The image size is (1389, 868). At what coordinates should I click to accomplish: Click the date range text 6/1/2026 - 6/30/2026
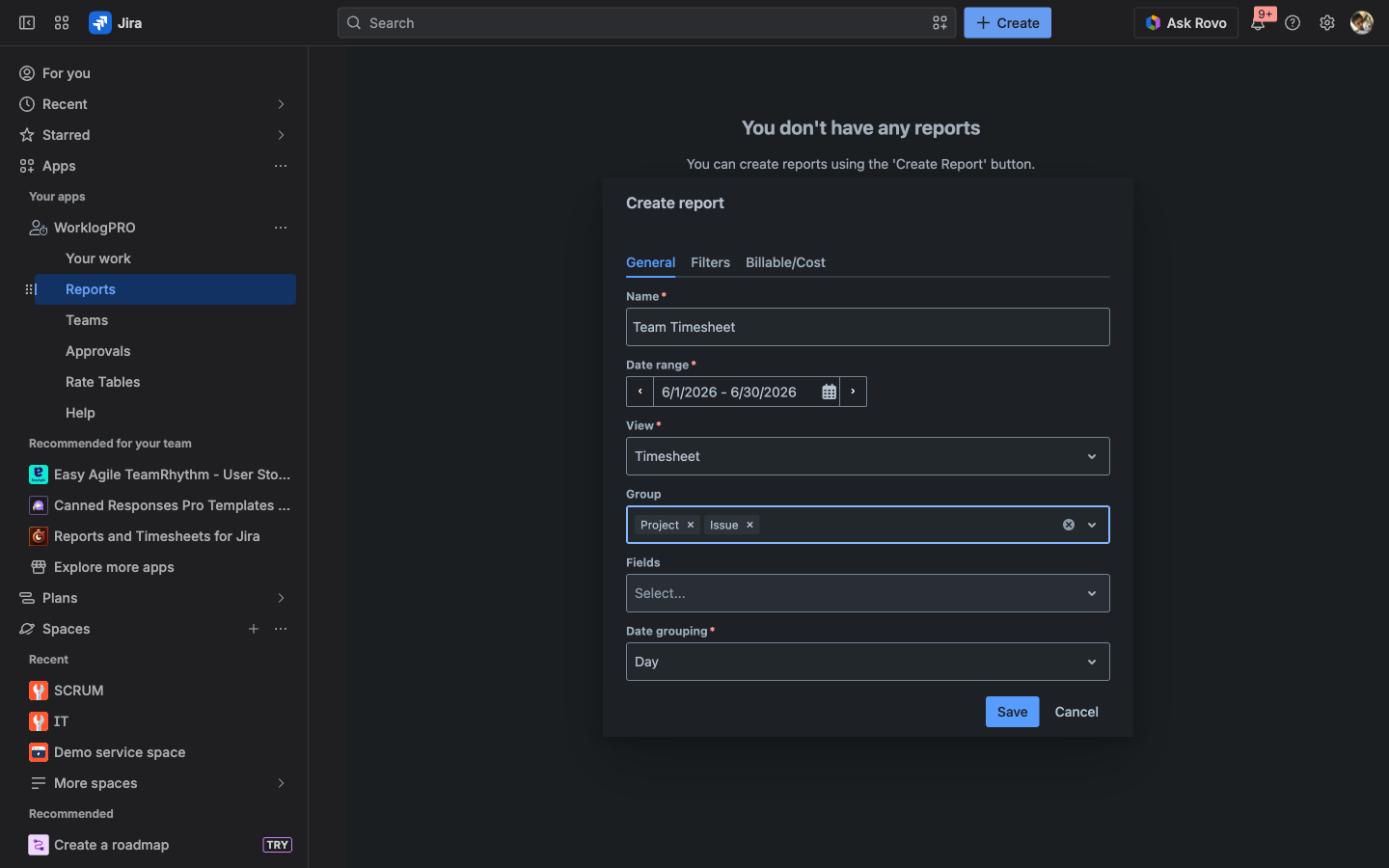coord(729,393)
